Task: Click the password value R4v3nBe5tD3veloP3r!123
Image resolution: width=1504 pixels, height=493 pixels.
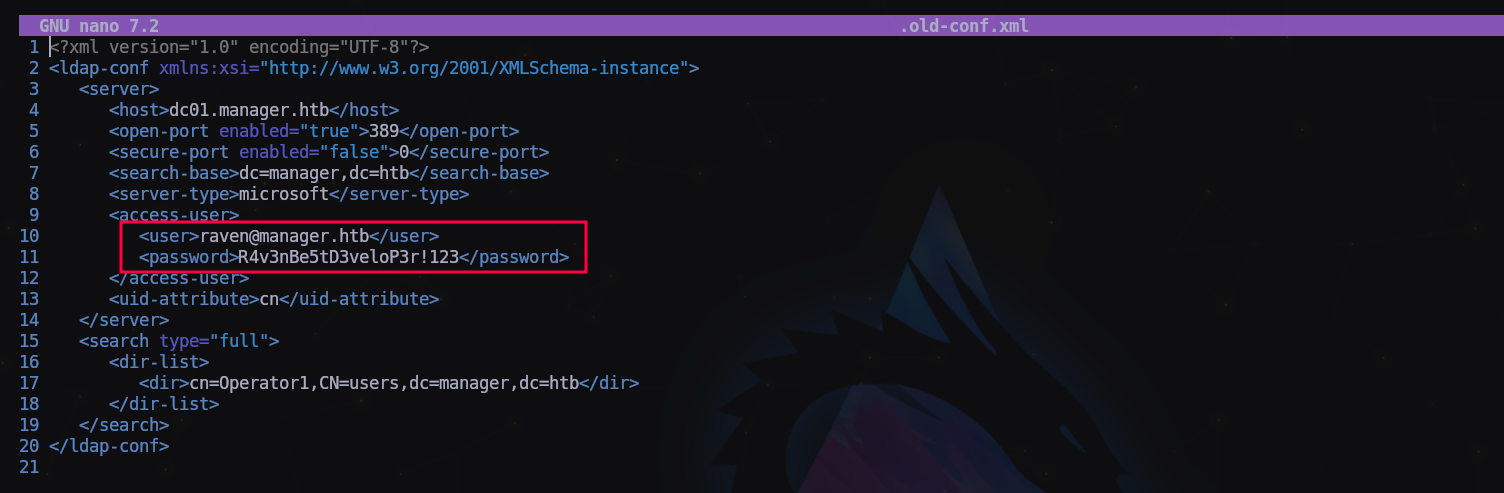Action: pos(349,257)
